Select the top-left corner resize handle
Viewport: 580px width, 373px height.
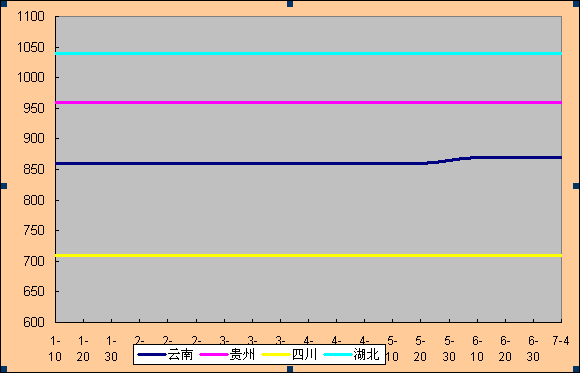pos(3,3)
